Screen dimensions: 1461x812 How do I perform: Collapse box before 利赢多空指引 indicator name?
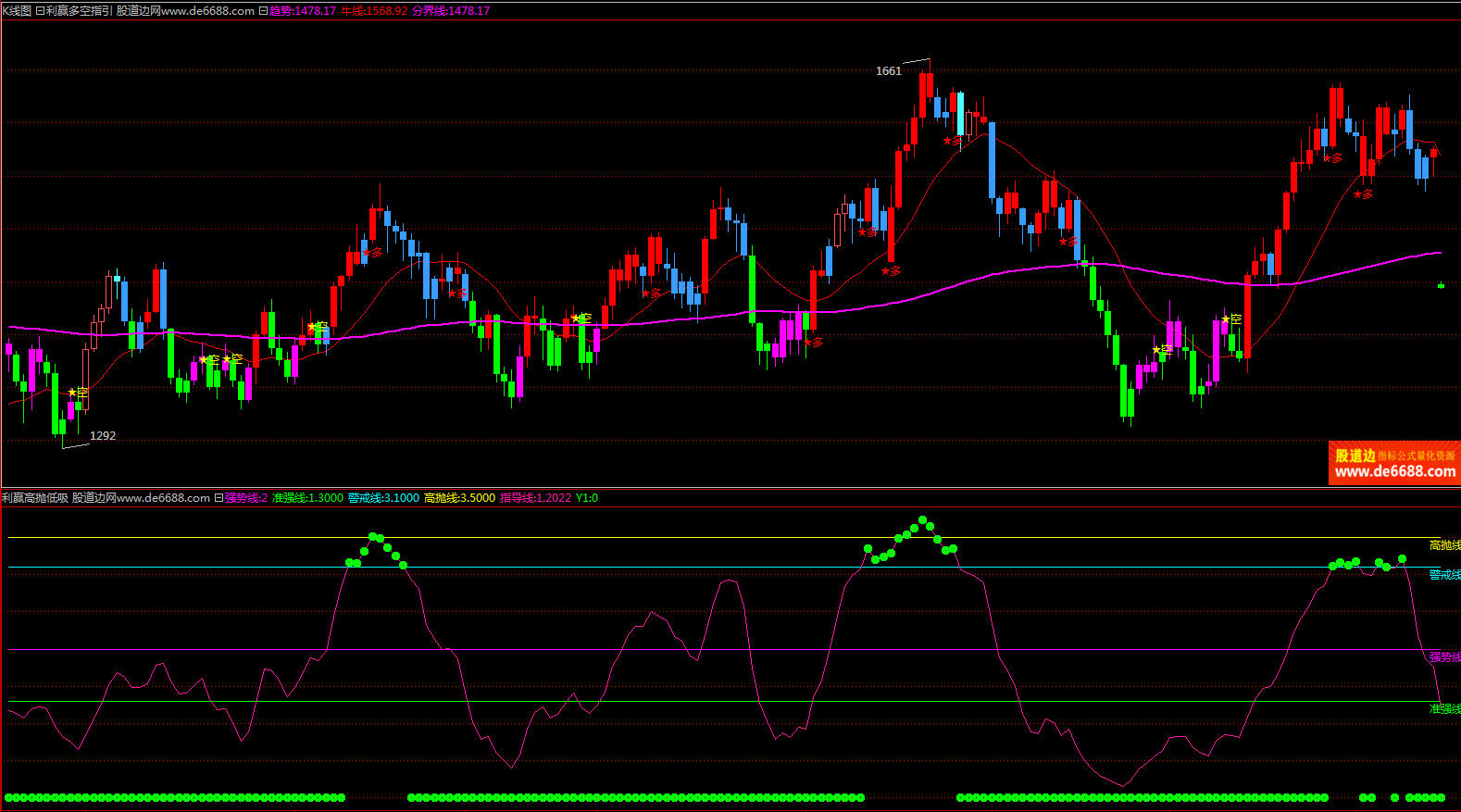coord(40,11)
